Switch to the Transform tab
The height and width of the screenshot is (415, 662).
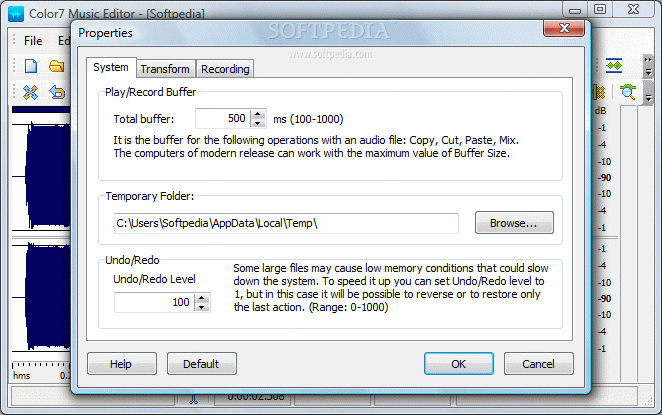point(166,69)
